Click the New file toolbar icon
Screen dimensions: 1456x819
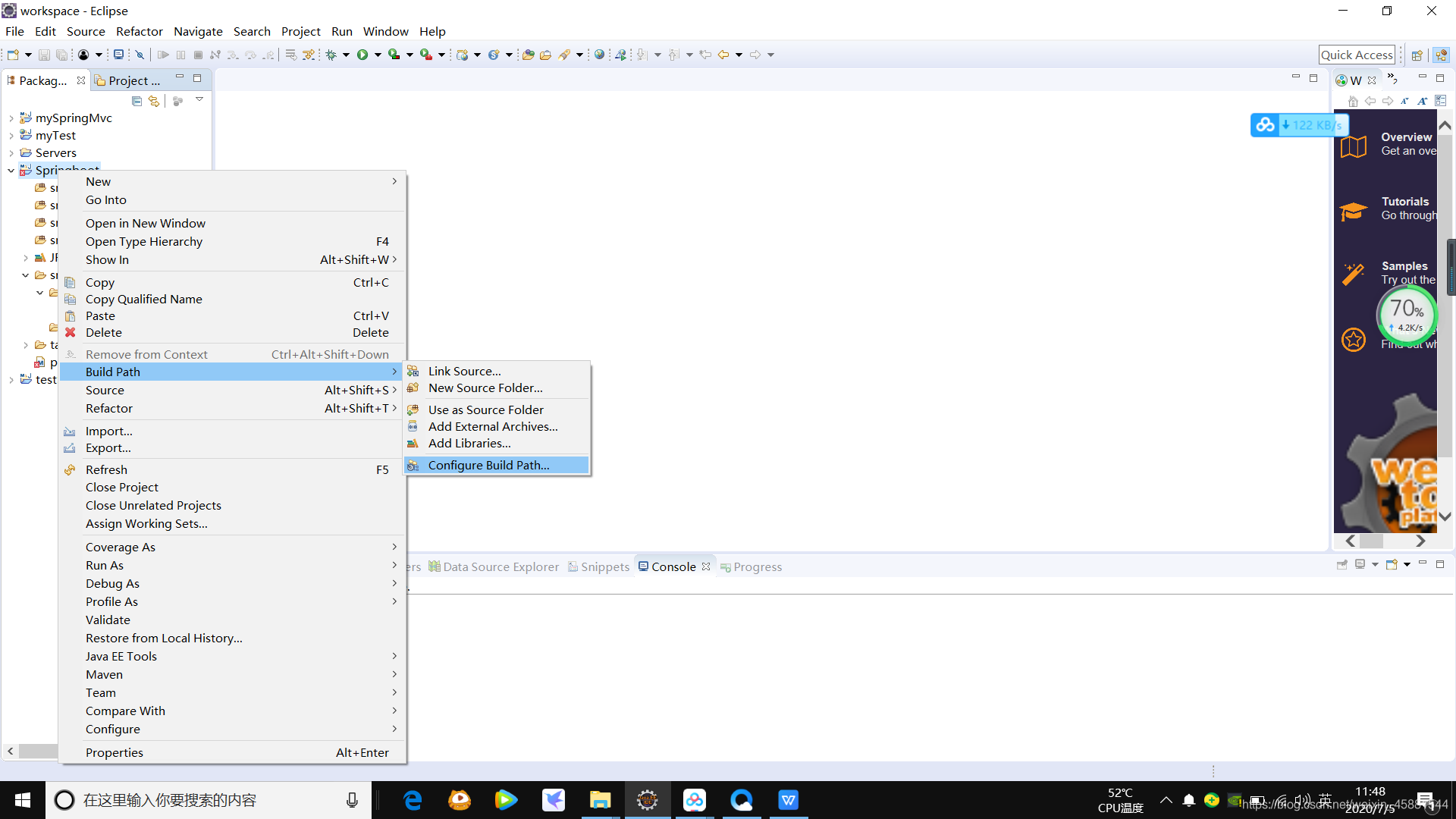coord(13,55)
